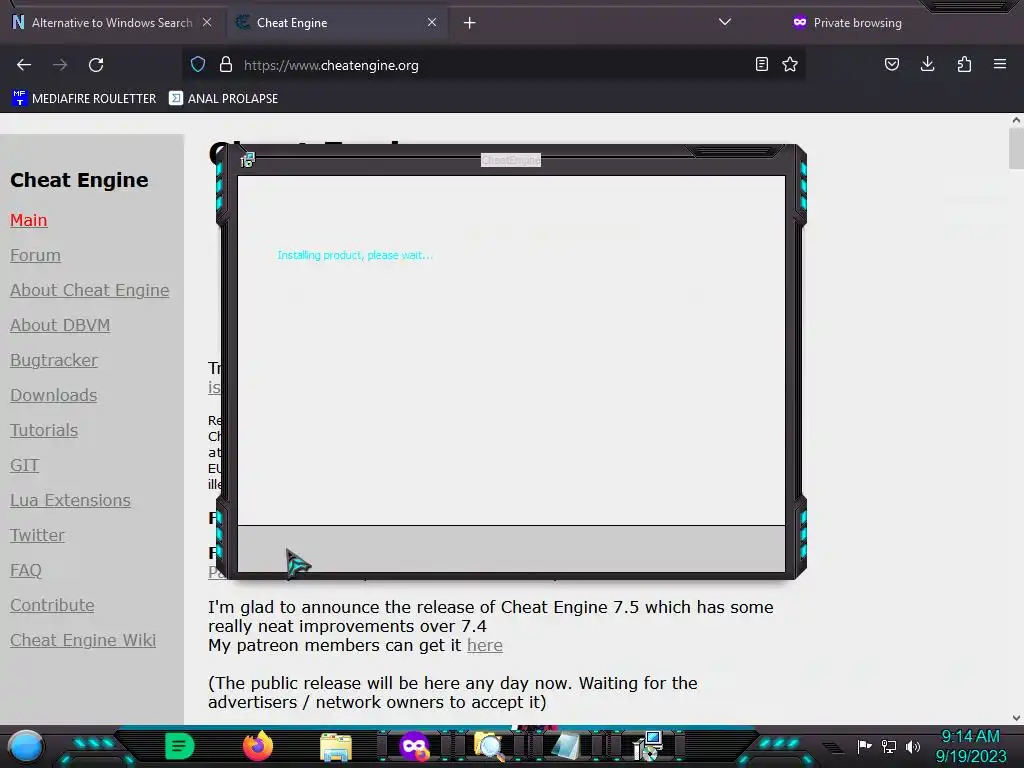Open the Lua Extensions link

[x=71, y=500]
